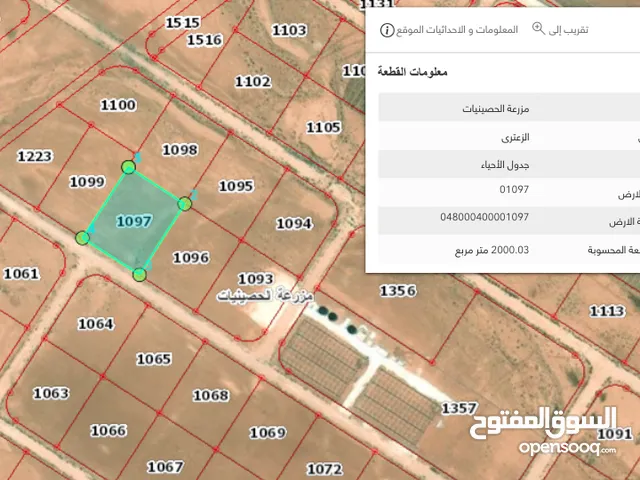
Task: Select parcel label 1095
Action: 236,186
